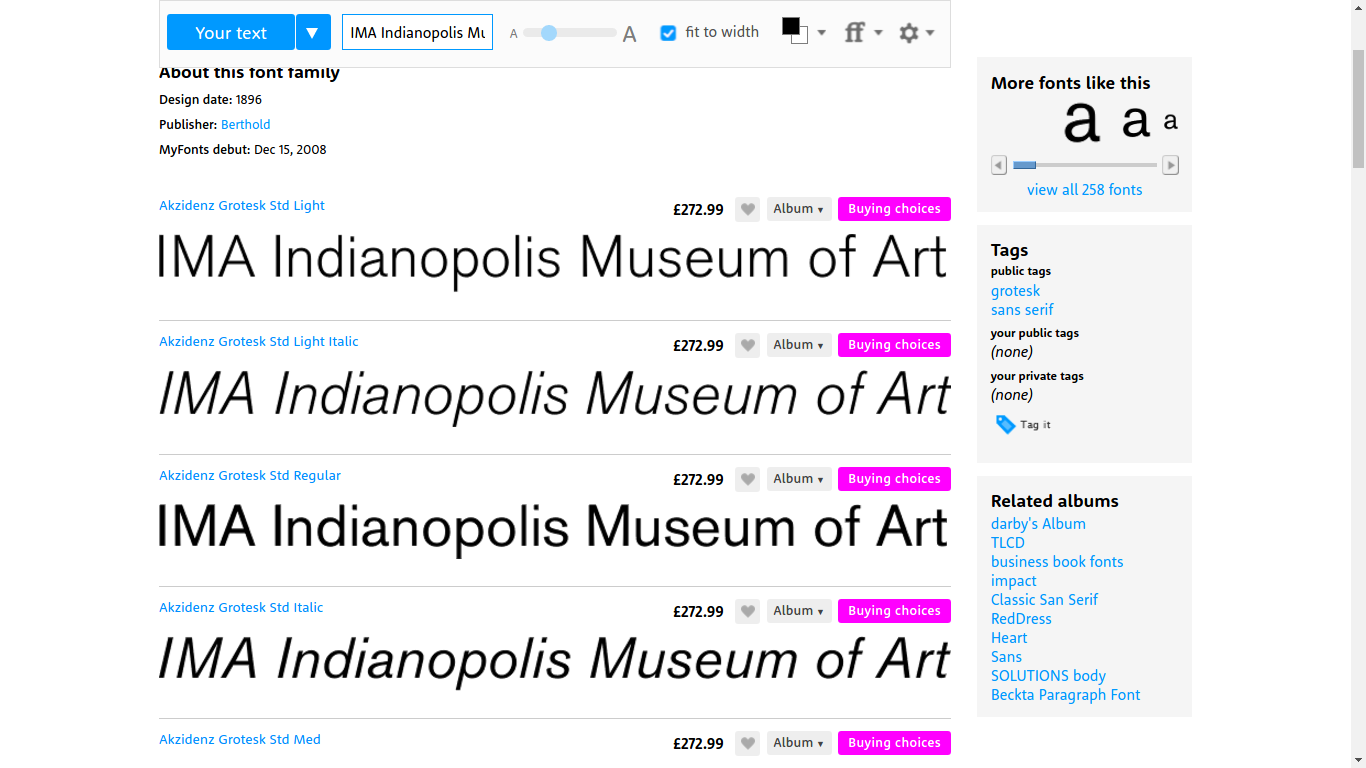Click the blue Your text button
Screen dimensions: 1366x768
(231, 33)
